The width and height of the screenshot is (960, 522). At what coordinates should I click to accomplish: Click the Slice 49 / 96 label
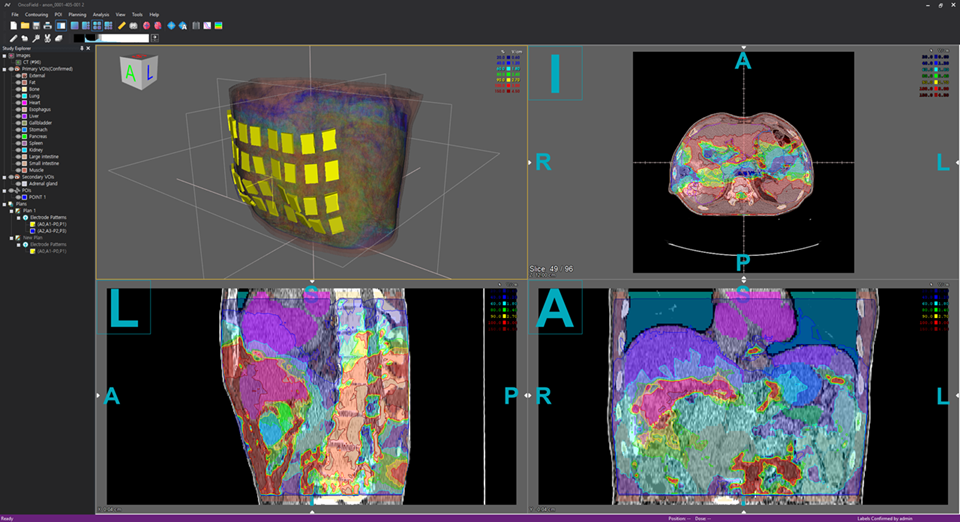click(551, 269)
